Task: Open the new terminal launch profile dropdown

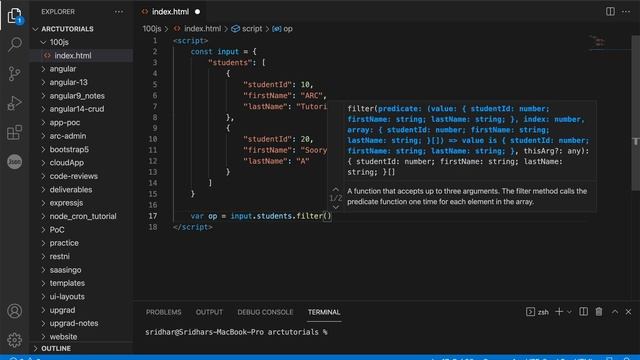Action: 569,312
